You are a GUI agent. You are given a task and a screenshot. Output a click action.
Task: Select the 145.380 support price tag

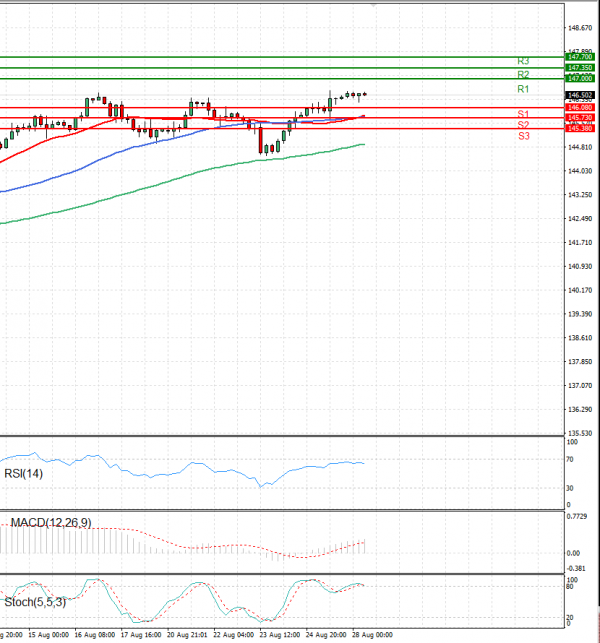[x=579, y=129]
